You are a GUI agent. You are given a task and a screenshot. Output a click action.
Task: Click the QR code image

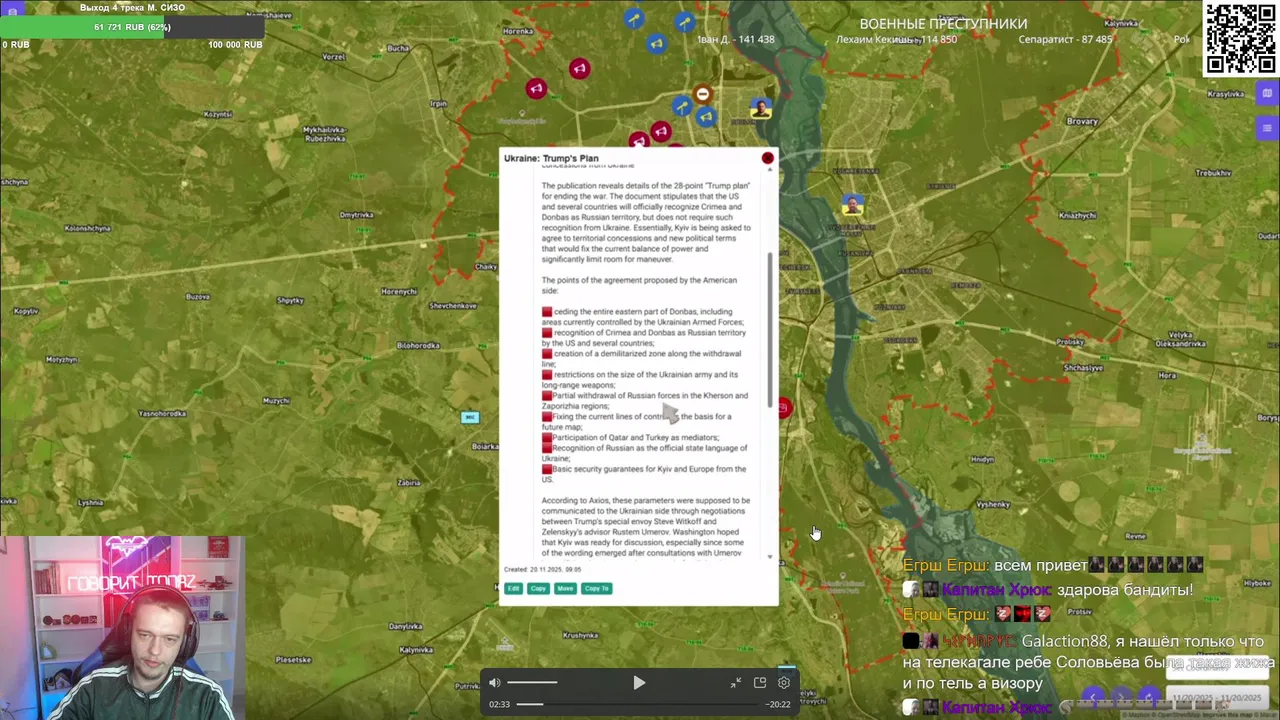[1239, 39]
